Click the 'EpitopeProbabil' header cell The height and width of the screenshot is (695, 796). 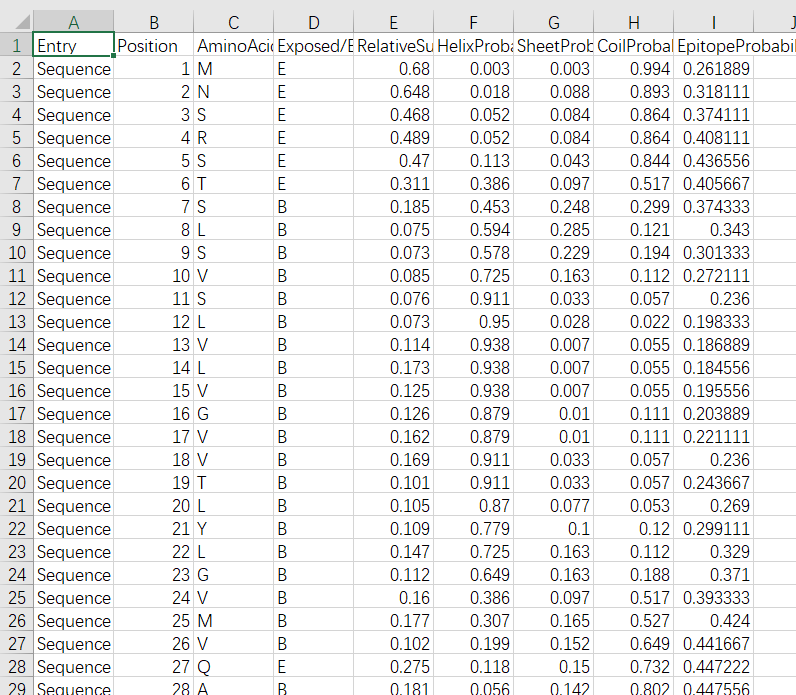(713, 46)
